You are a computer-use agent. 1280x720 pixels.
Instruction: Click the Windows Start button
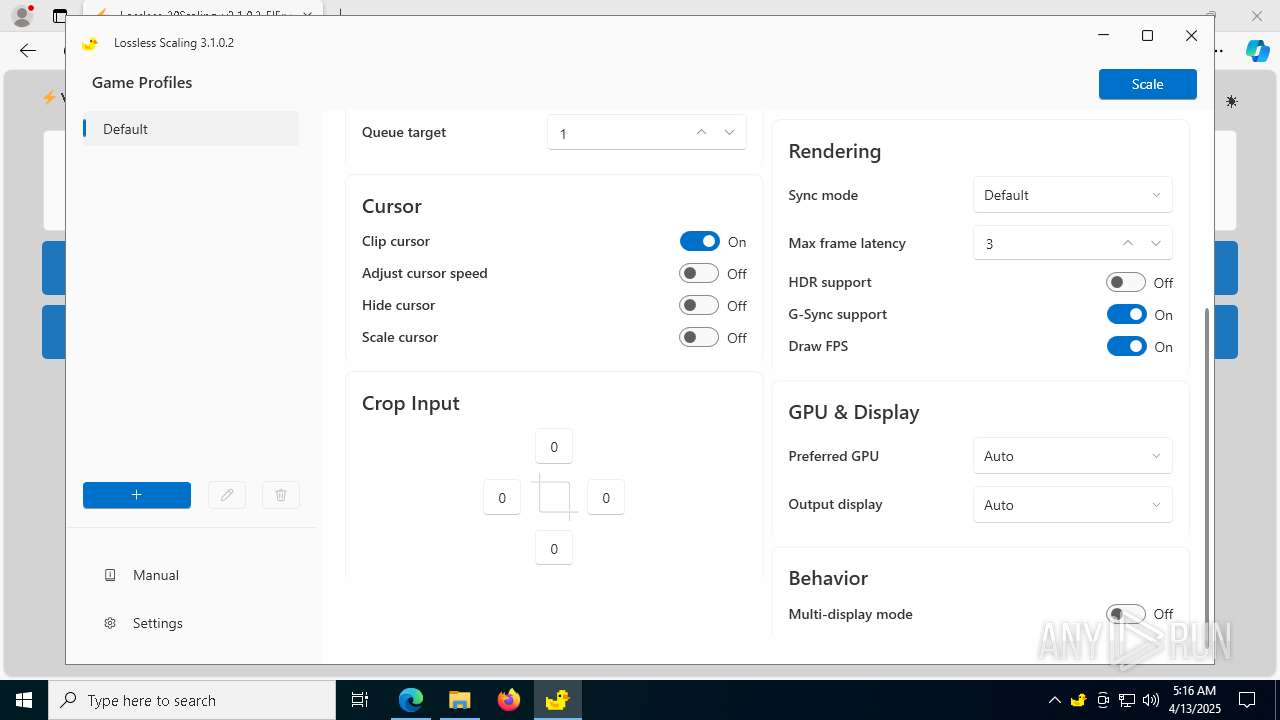24,700
